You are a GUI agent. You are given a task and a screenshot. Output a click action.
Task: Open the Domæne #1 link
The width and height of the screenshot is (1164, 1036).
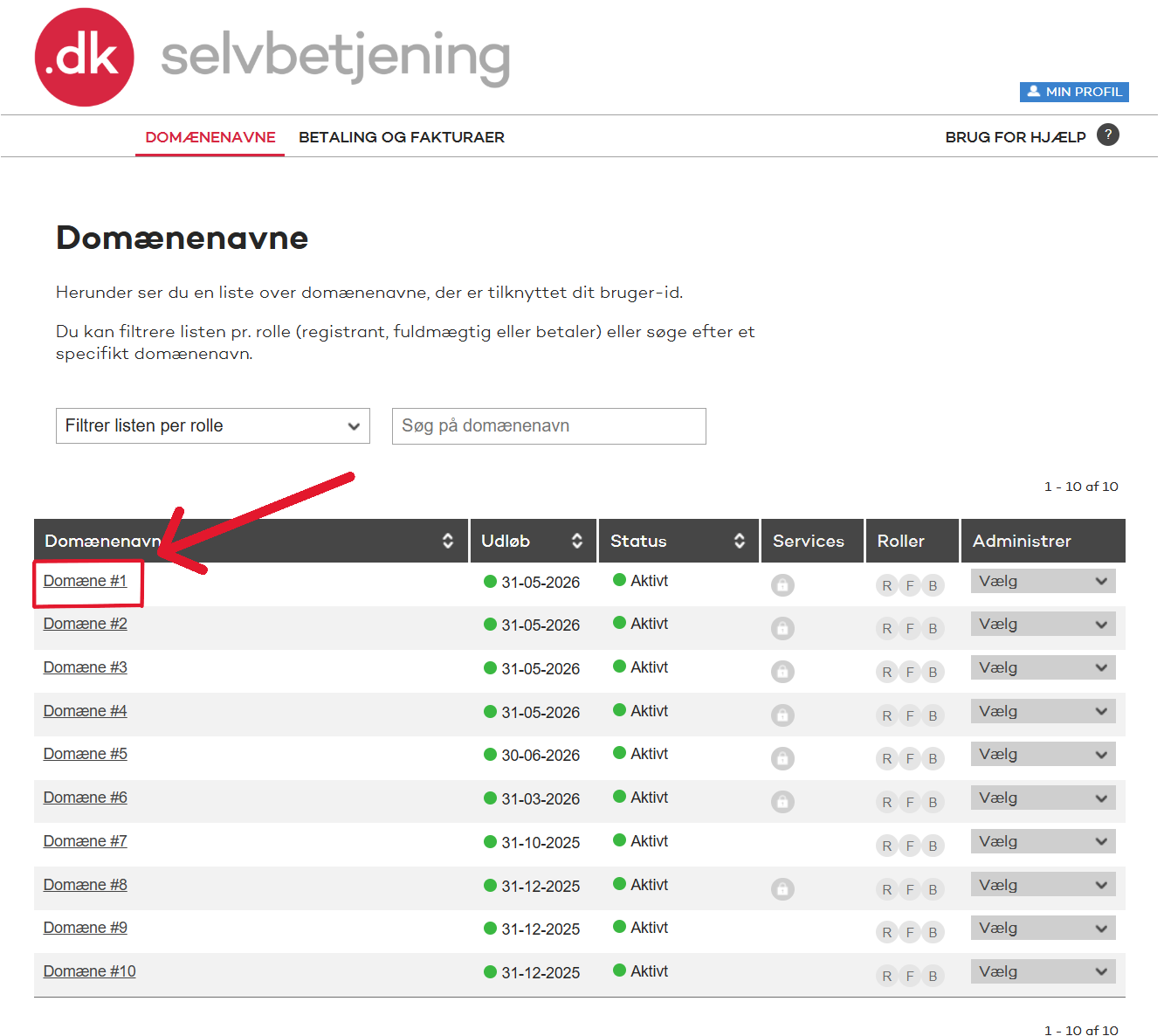click(86, 581)
